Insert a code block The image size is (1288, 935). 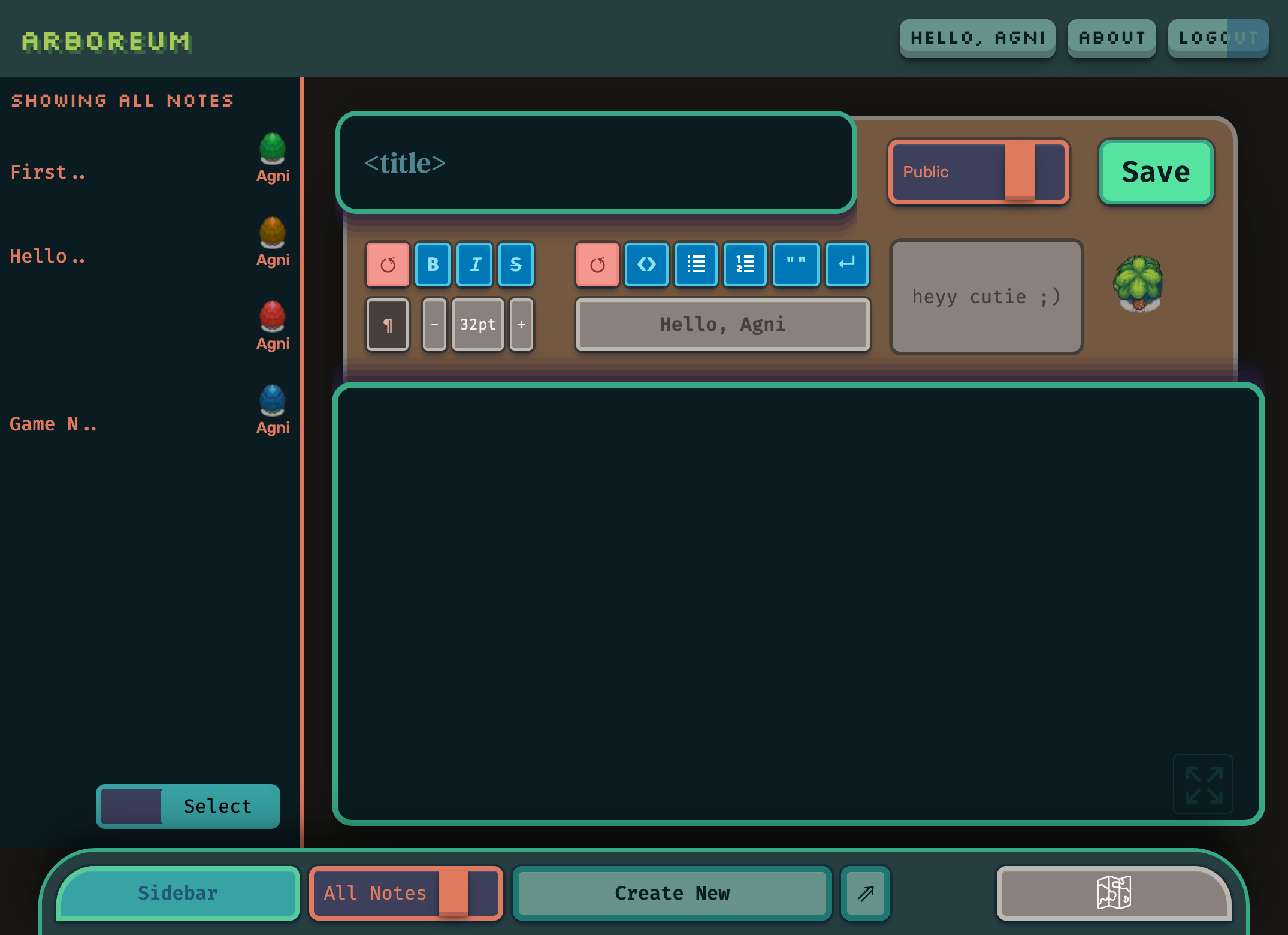pyautogui.click(x=646, y=264)
